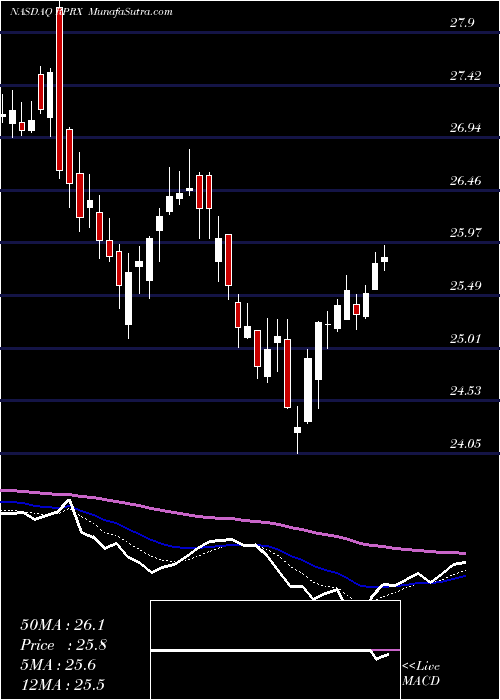This screenshot has width=500, height=700.
Task: Click the lowest candlestick near 24.05
Action: [297, 429]
